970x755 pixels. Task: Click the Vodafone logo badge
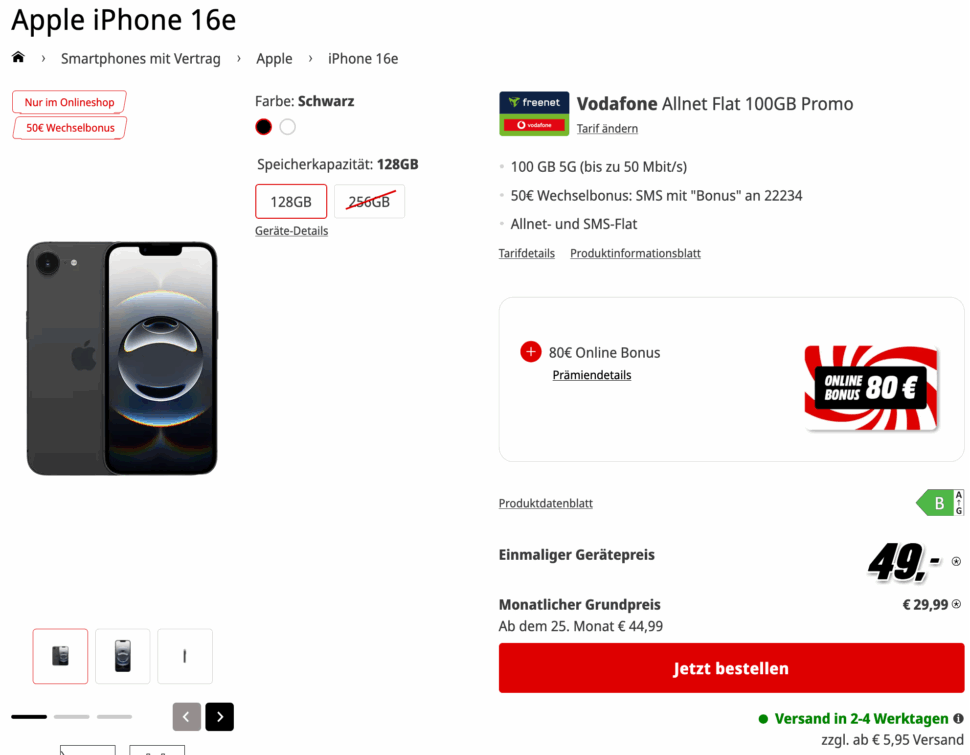[x=534, y=126]
